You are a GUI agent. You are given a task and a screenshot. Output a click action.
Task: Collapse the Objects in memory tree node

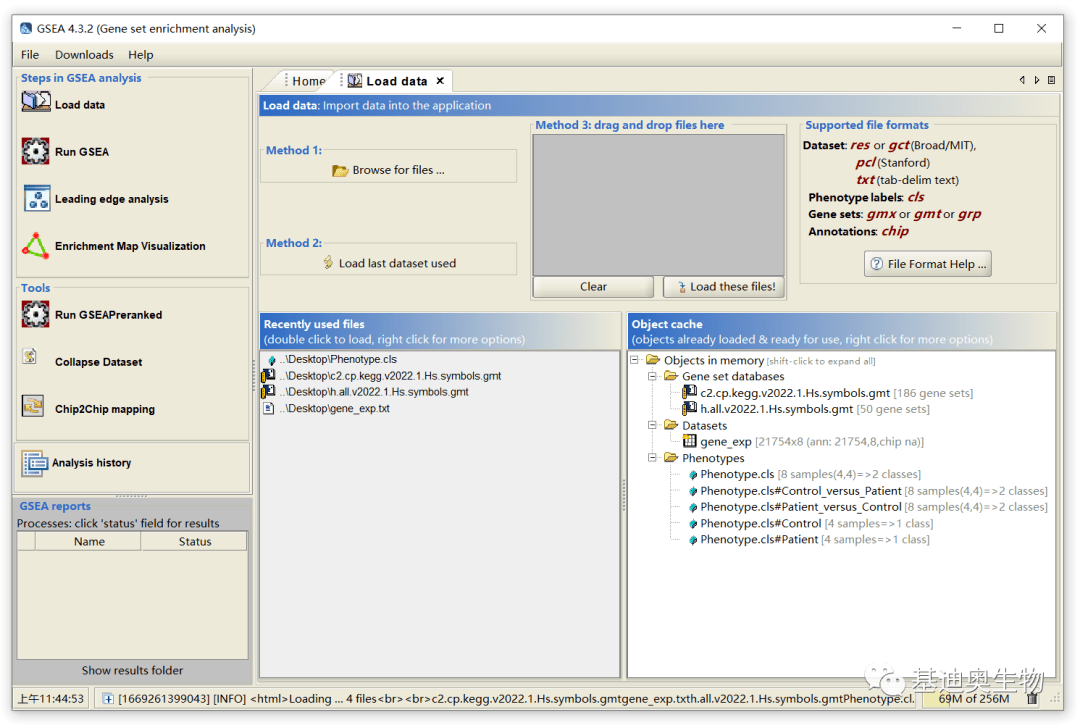(635, 360)
